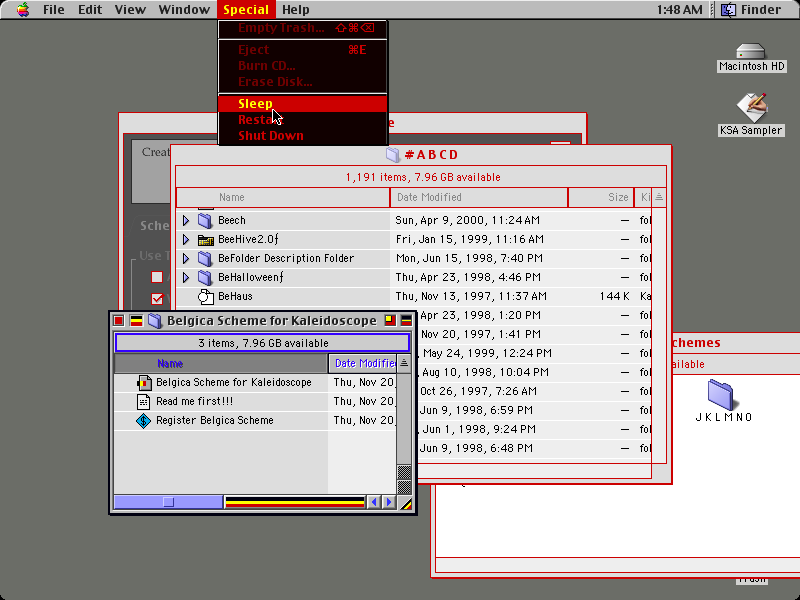Sort by Date Modified in Belgica window
Image resolution: width=800 pixels, height=600 pixels.
pos(363,363)
